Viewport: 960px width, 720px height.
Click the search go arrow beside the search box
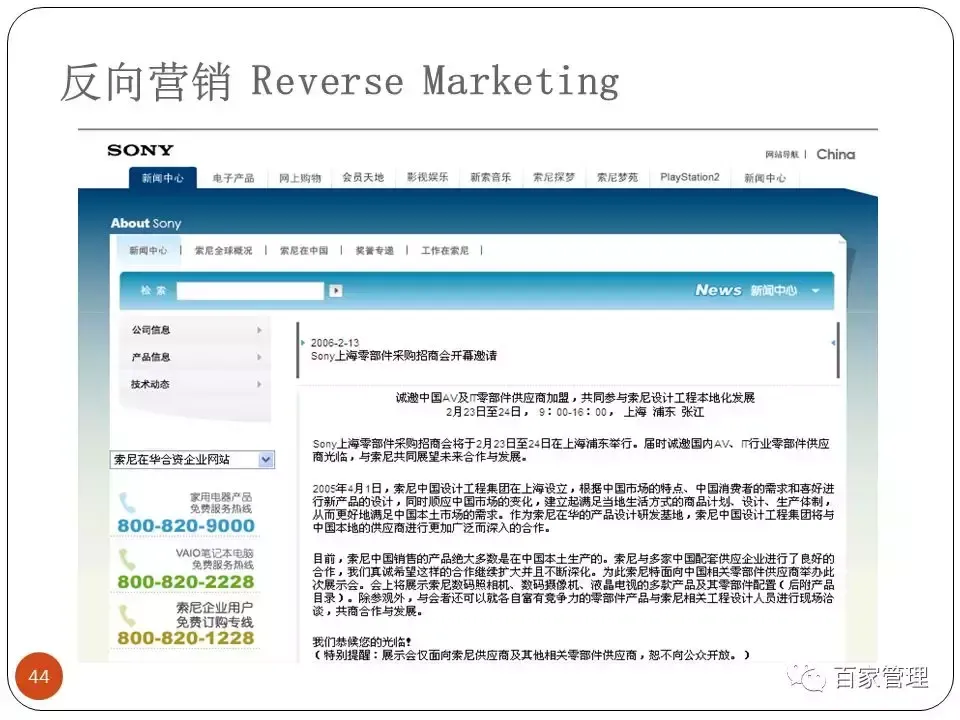click(x=335, y=290)
